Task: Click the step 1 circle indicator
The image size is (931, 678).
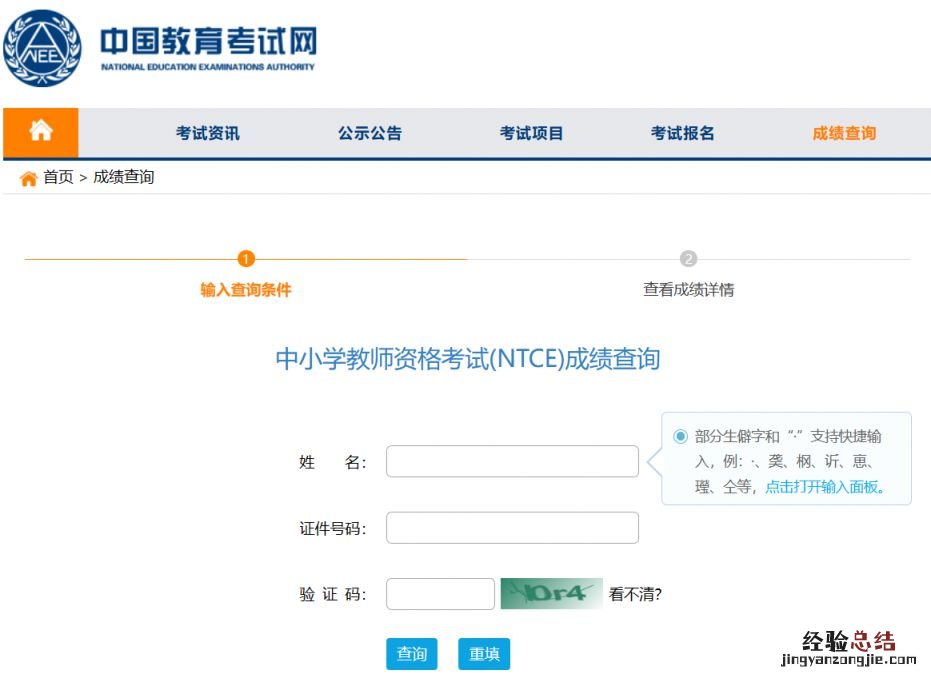Action: click(x=246, y=259)
